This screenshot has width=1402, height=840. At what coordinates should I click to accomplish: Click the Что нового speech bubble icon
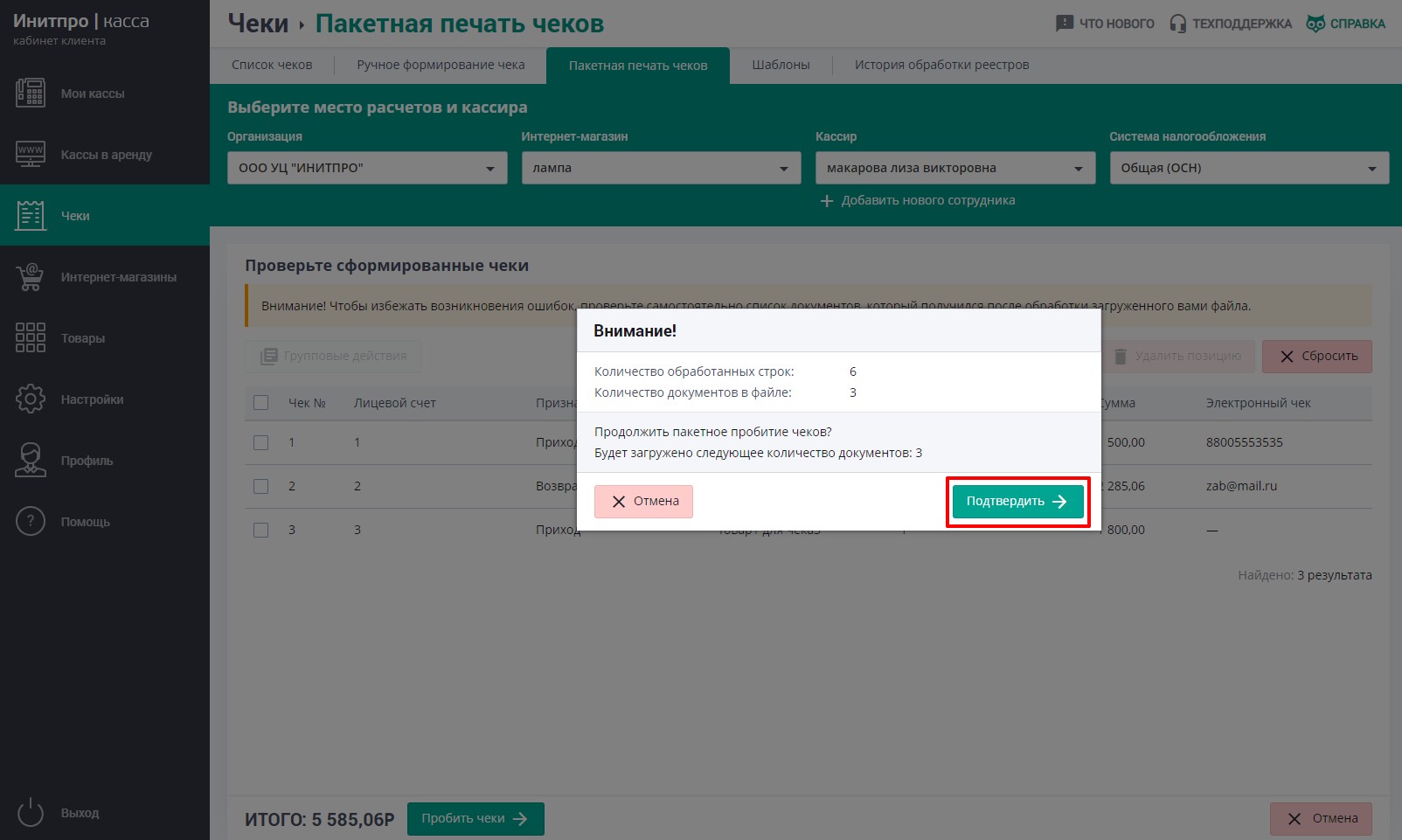tap(1064, 24)
